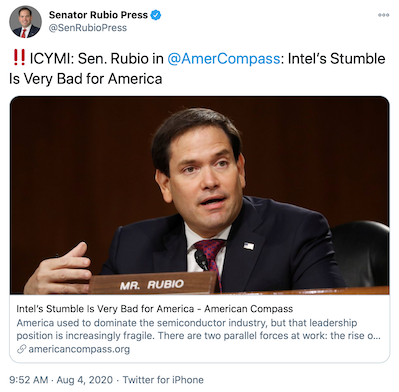399x392 pixels.
Task: Click the 9:52 AM timestamp
Action: 29,380
